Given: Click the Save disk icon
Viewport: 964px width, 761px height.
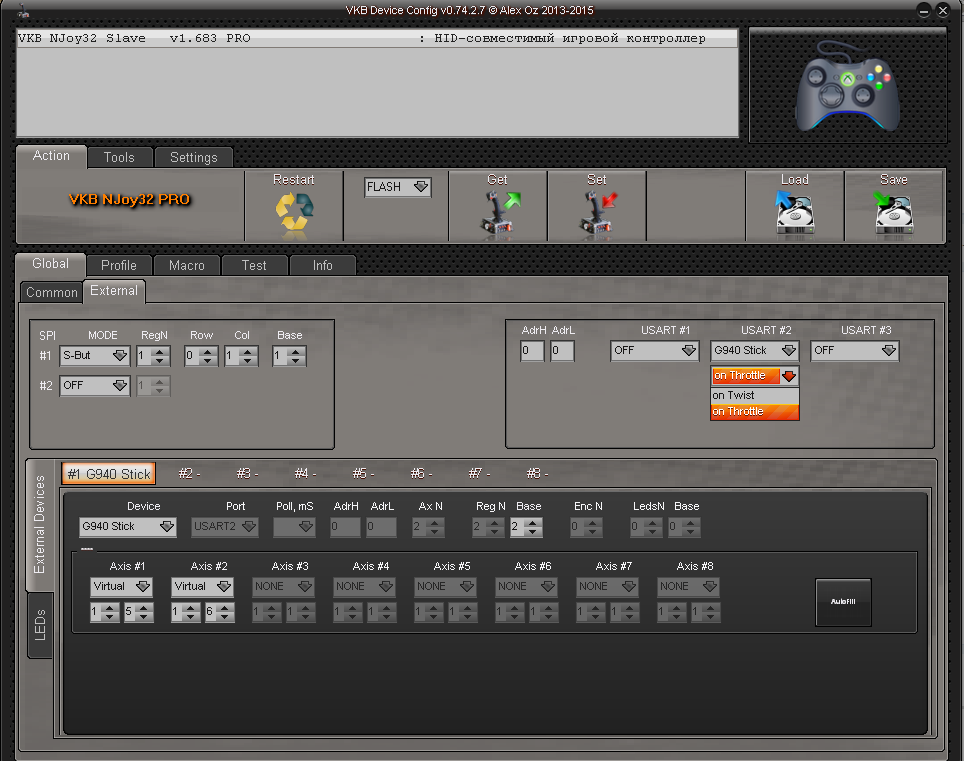Looking at the screenshot, I should (893, 212).
